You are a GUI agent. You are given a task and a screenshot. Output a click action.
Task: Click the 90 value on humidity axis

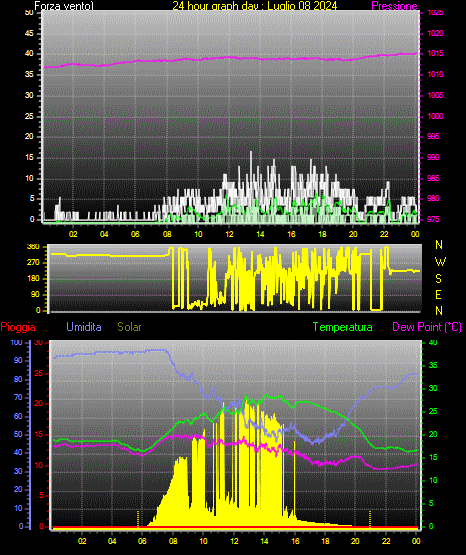(18, 361)
